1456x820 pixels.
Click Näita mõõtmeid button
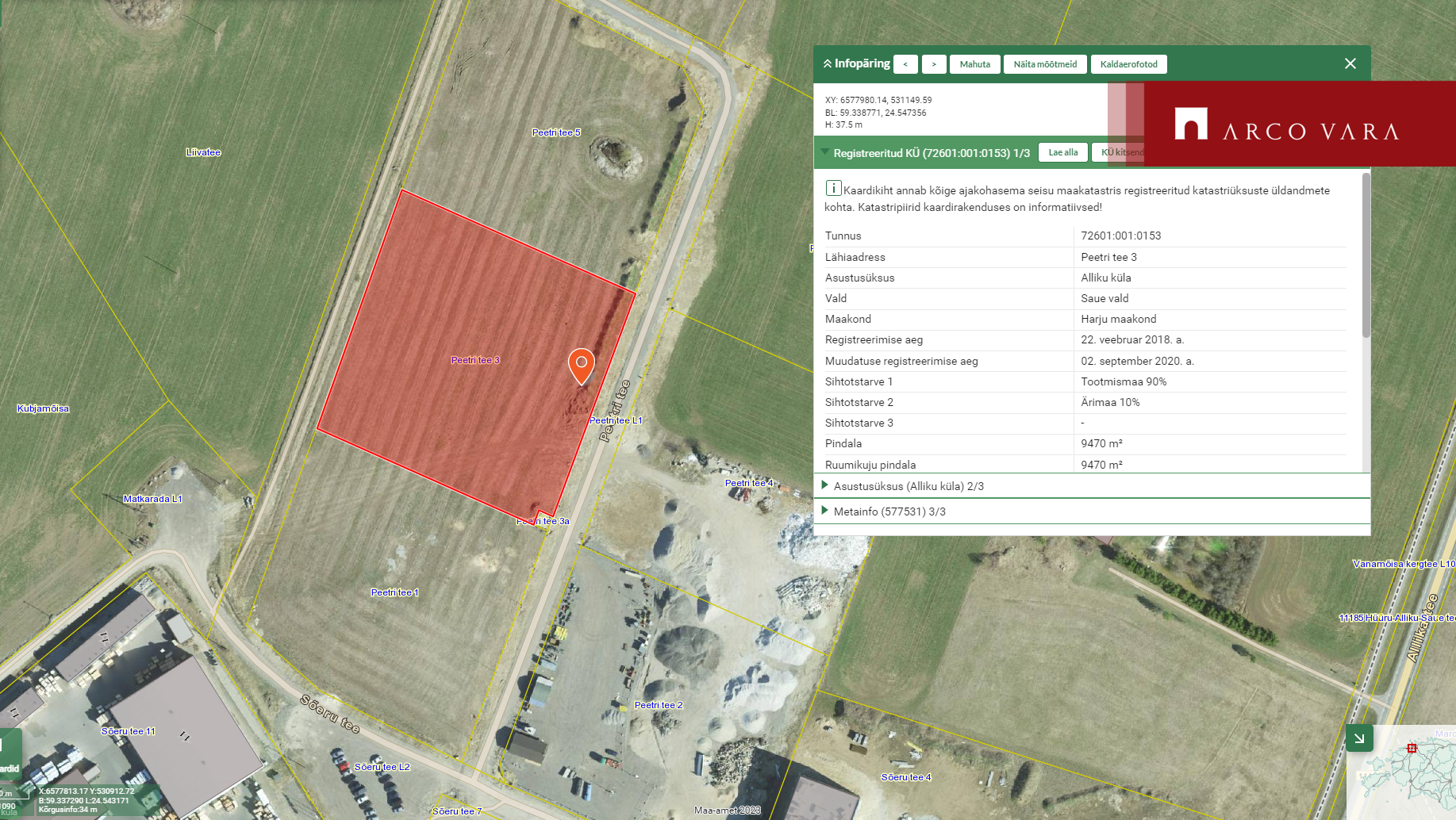(x=1045, y=64)
